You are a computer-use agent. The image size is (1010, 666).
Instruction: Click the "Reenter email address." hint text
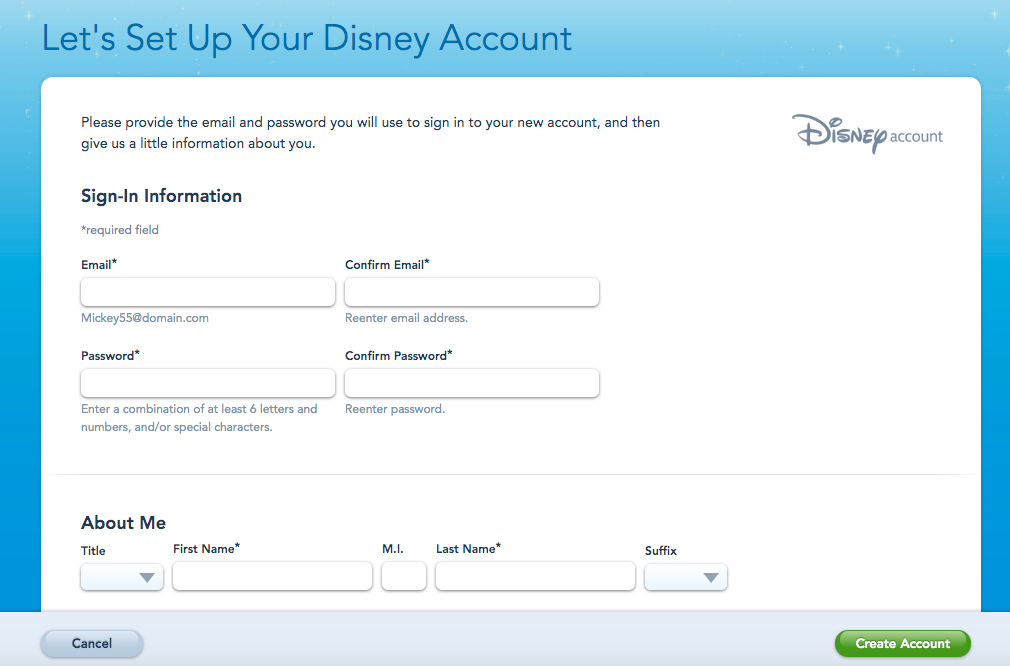coord(406,318)
